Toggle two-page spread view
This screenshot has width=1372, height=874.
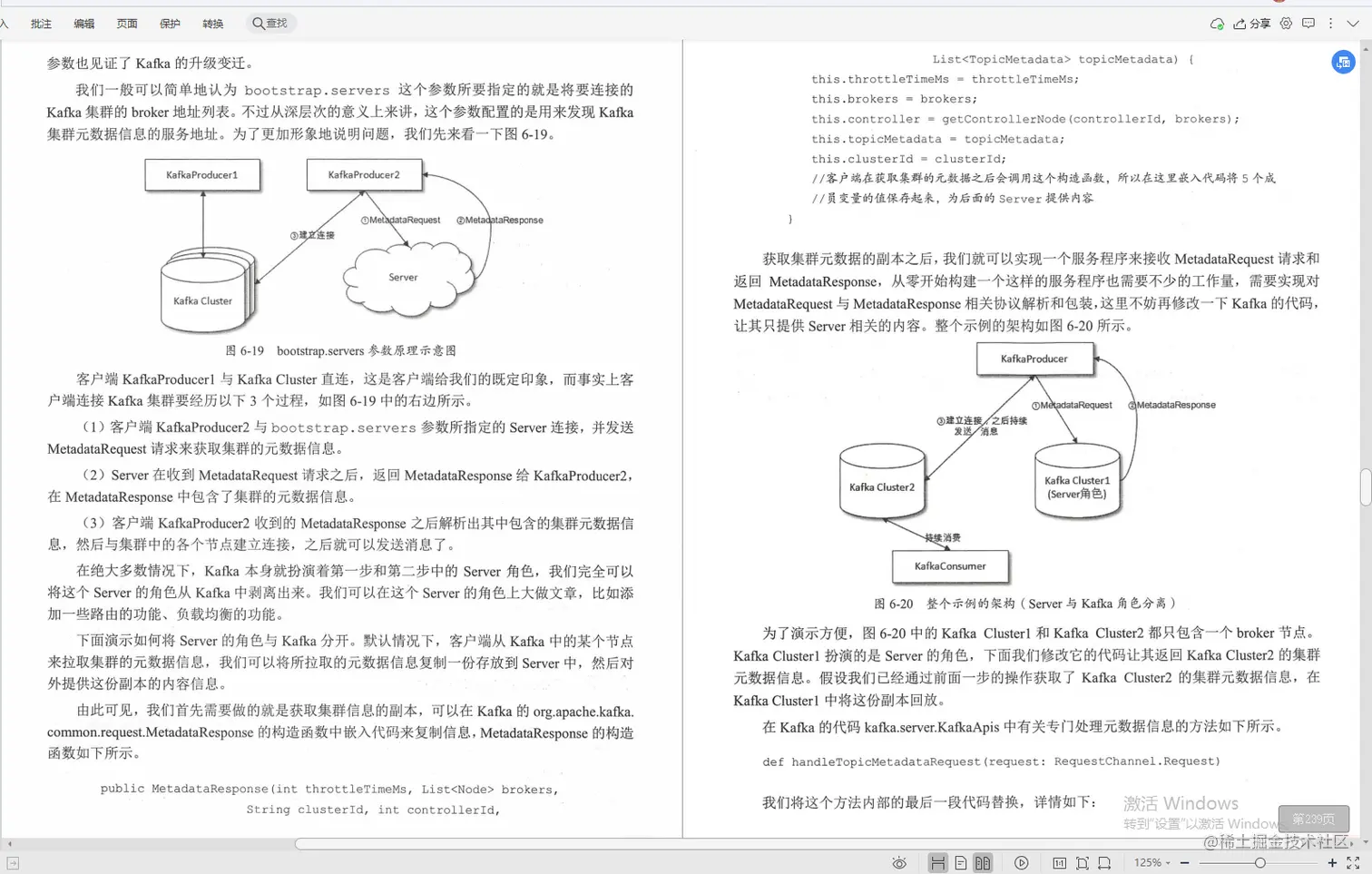click(x=984, y=862)
